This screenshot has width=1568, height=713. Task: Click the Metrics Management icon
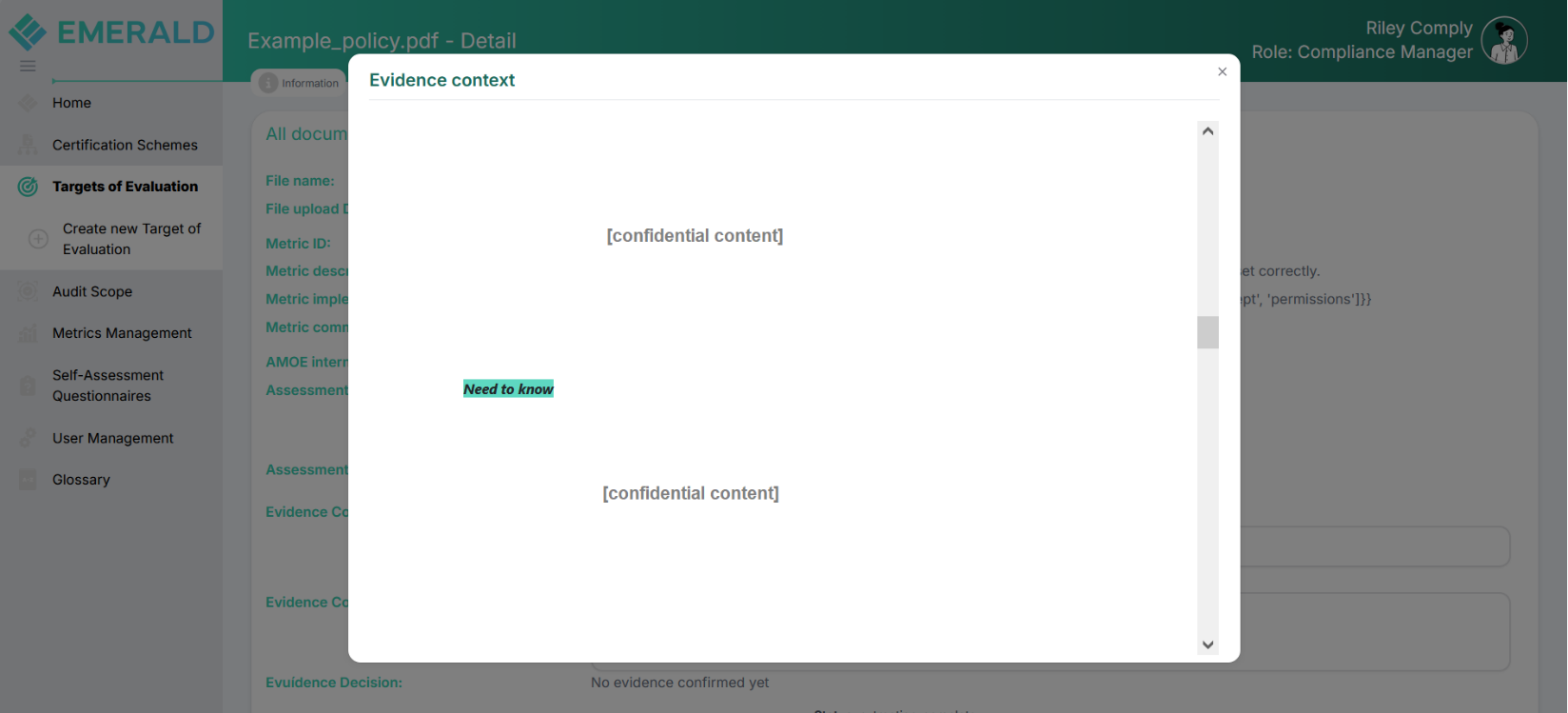[29, 333]
